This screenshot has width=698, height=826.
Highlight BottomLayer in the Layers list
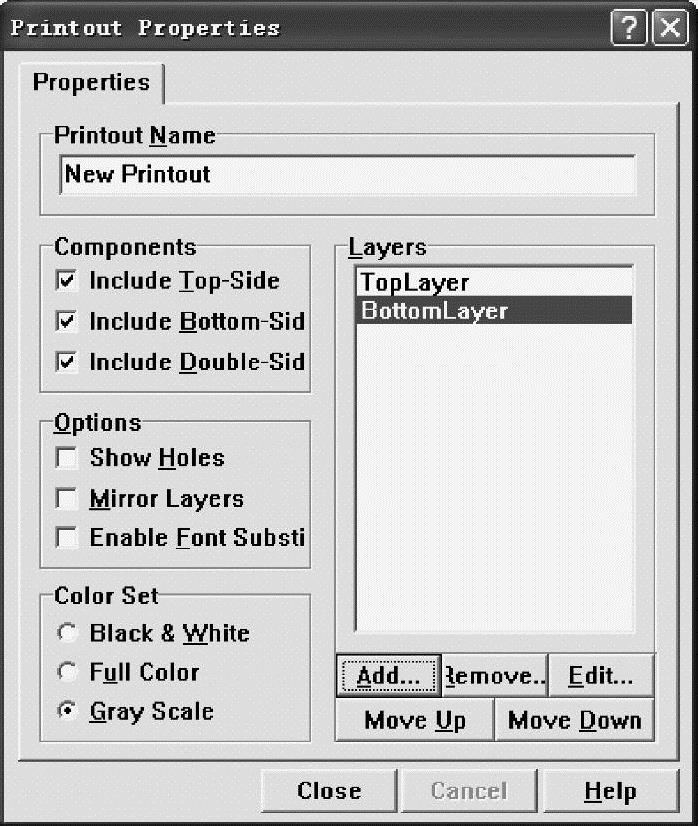click(x=434, y=311)
